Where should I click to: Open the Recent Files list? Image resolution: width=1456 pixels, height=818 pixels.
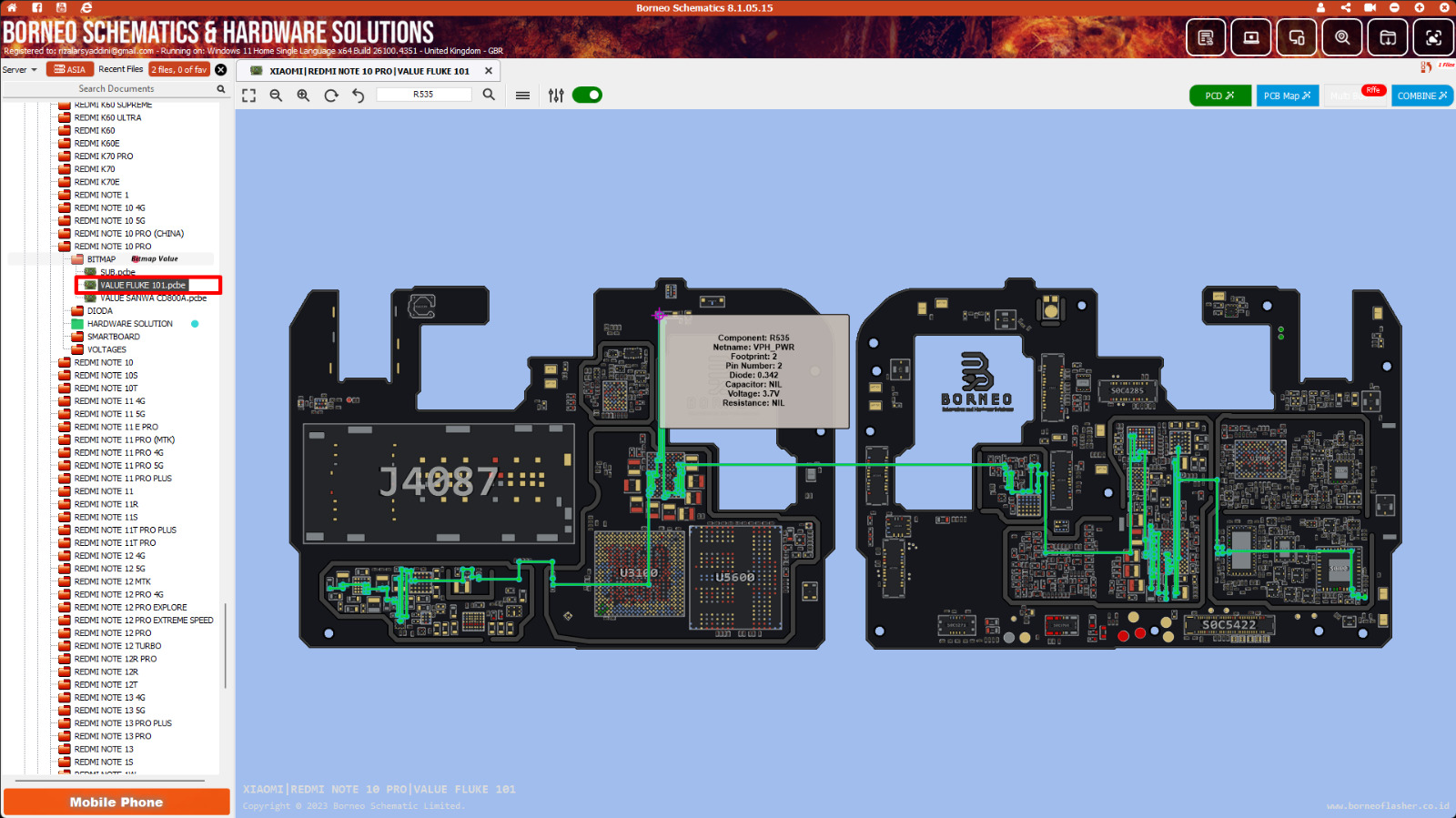coord(120,69)
